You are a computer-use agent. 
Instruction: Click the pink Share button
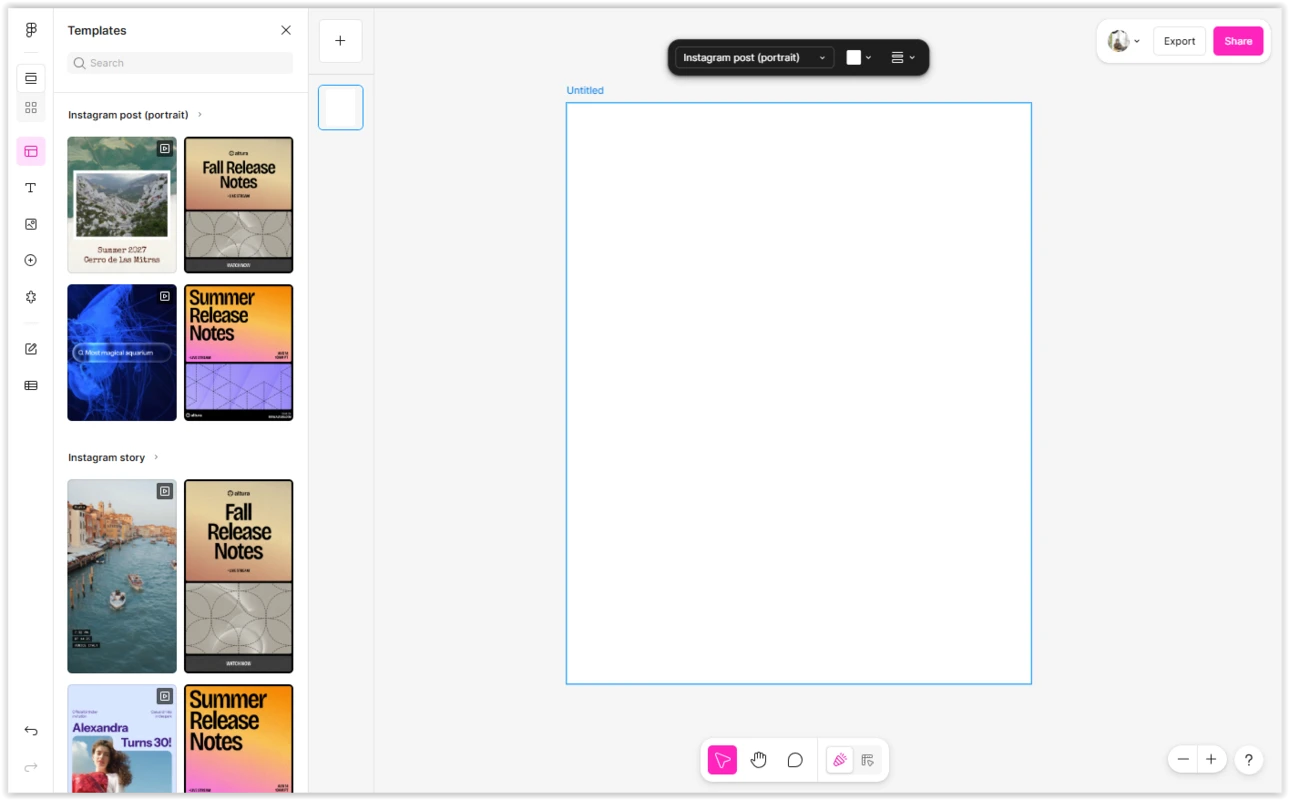coord(1238,41)
